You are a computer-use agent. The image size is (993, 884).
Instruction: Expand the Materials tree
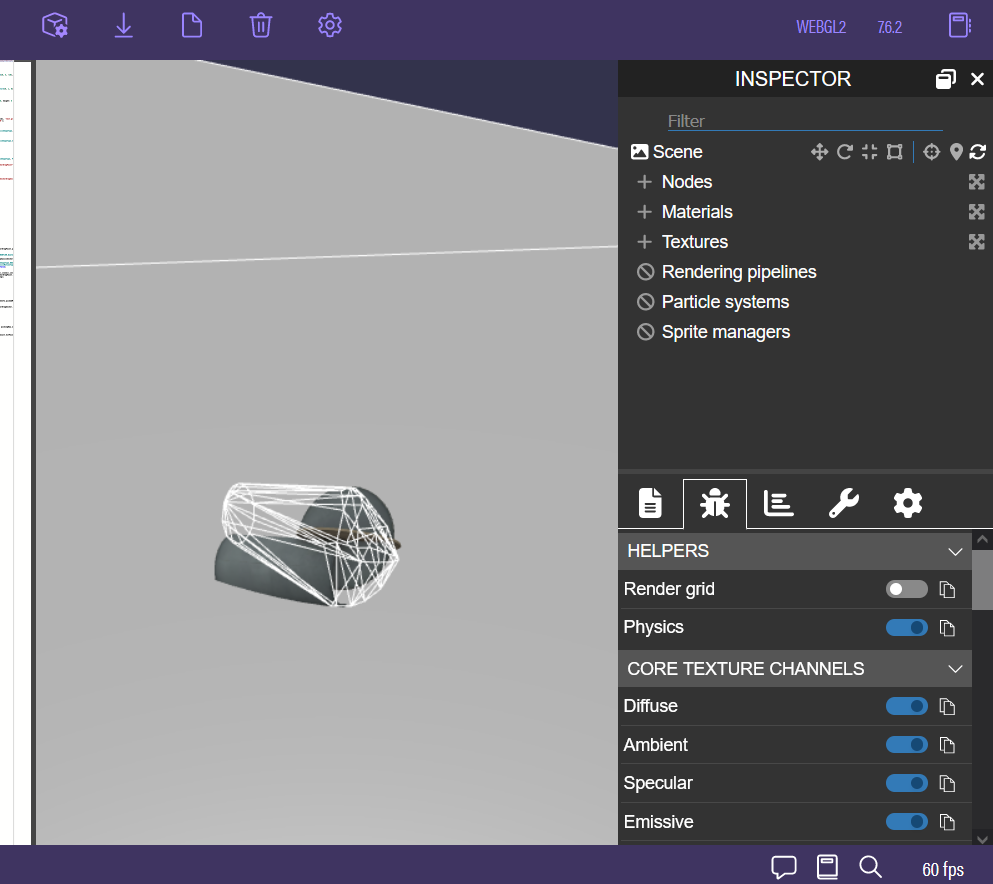click(644, 212)
